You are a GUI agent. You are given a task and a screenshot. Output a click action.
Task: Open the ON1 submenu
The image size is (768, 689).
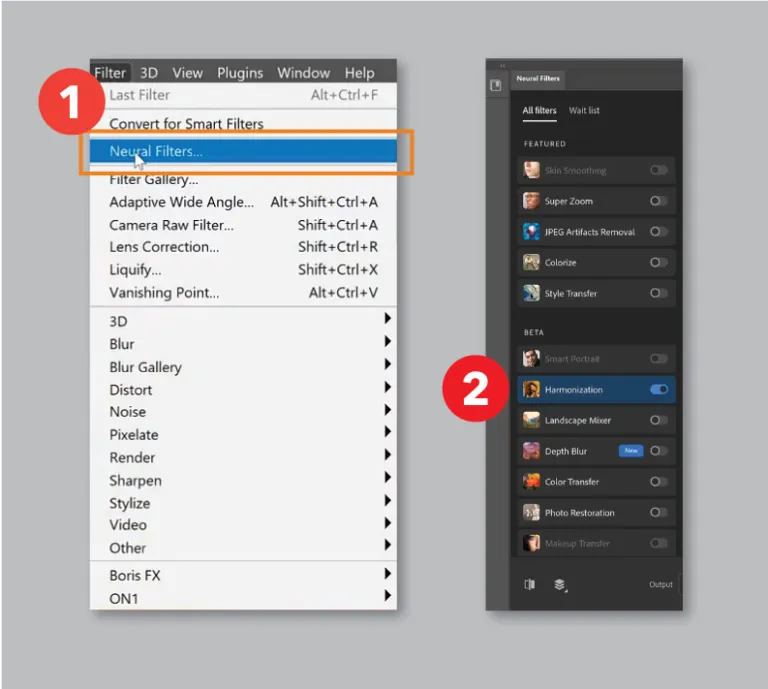[243, 598]
